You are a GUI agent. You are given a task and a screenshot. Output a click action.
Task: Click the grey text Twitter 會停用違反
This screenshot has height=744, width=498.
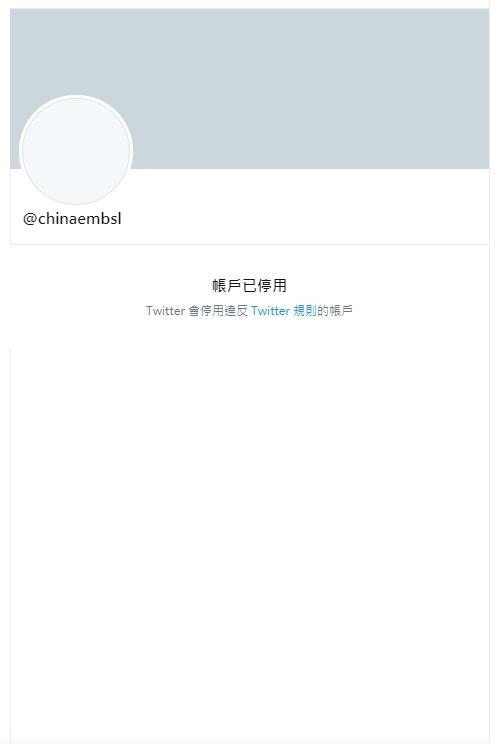click(x=197, y=311)
